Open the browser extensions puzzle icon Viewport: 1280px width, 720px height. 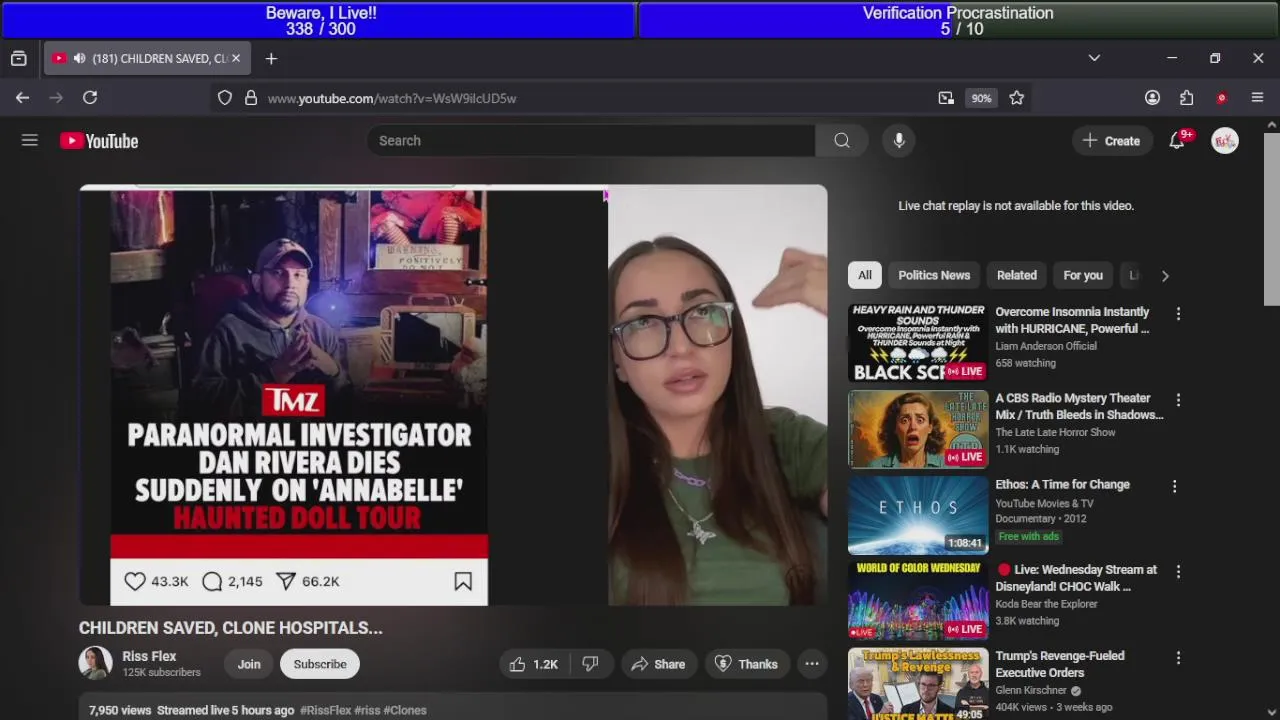(x=1186, y=98)
